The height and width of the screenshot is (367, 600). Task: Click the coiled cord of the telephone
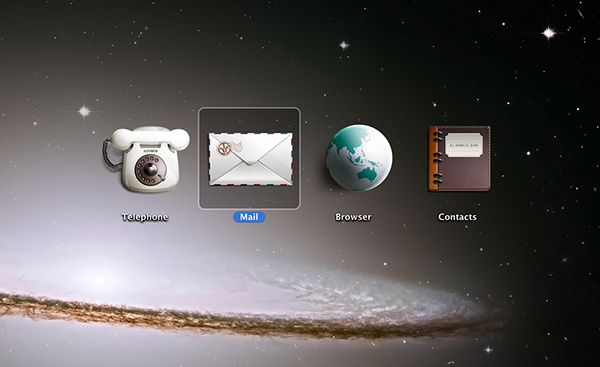pos(108,154)
